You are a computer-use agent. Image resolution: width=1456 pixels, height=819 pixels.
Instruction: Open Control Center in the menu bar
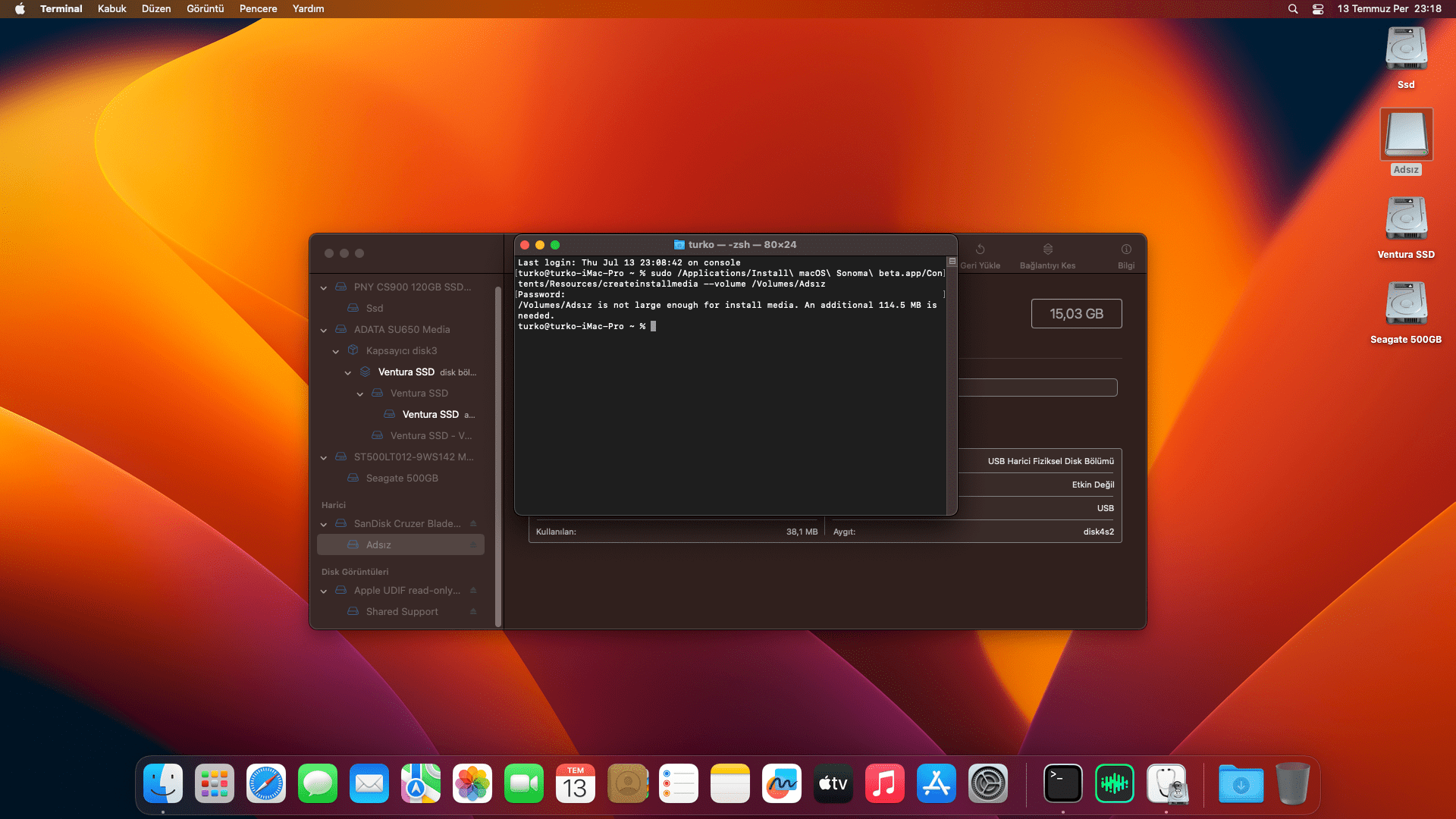click(x=1318, y=9)
